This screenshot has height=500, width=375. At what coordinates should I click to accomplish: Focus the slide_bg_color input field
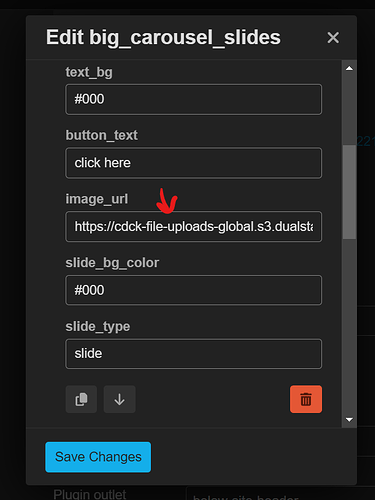coord(194,290)
